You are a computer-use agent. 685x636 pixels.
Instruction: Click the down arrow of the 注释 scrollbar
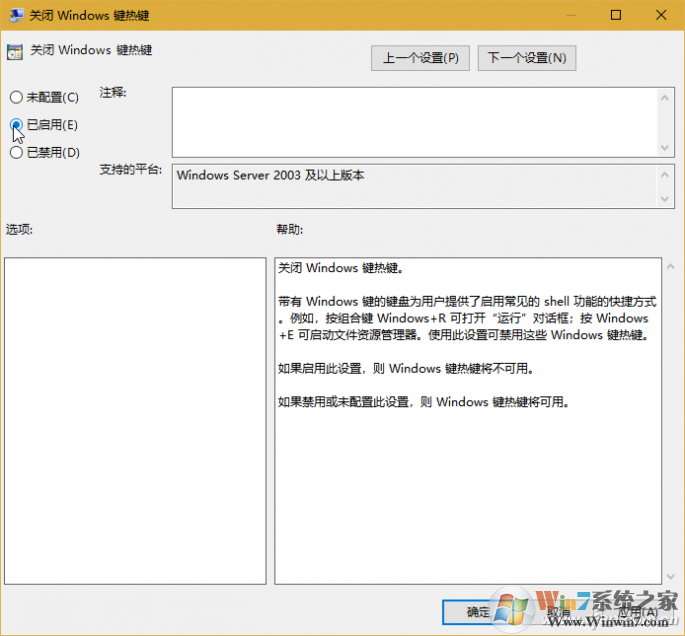pyautogui.click(x=664, y=147)
